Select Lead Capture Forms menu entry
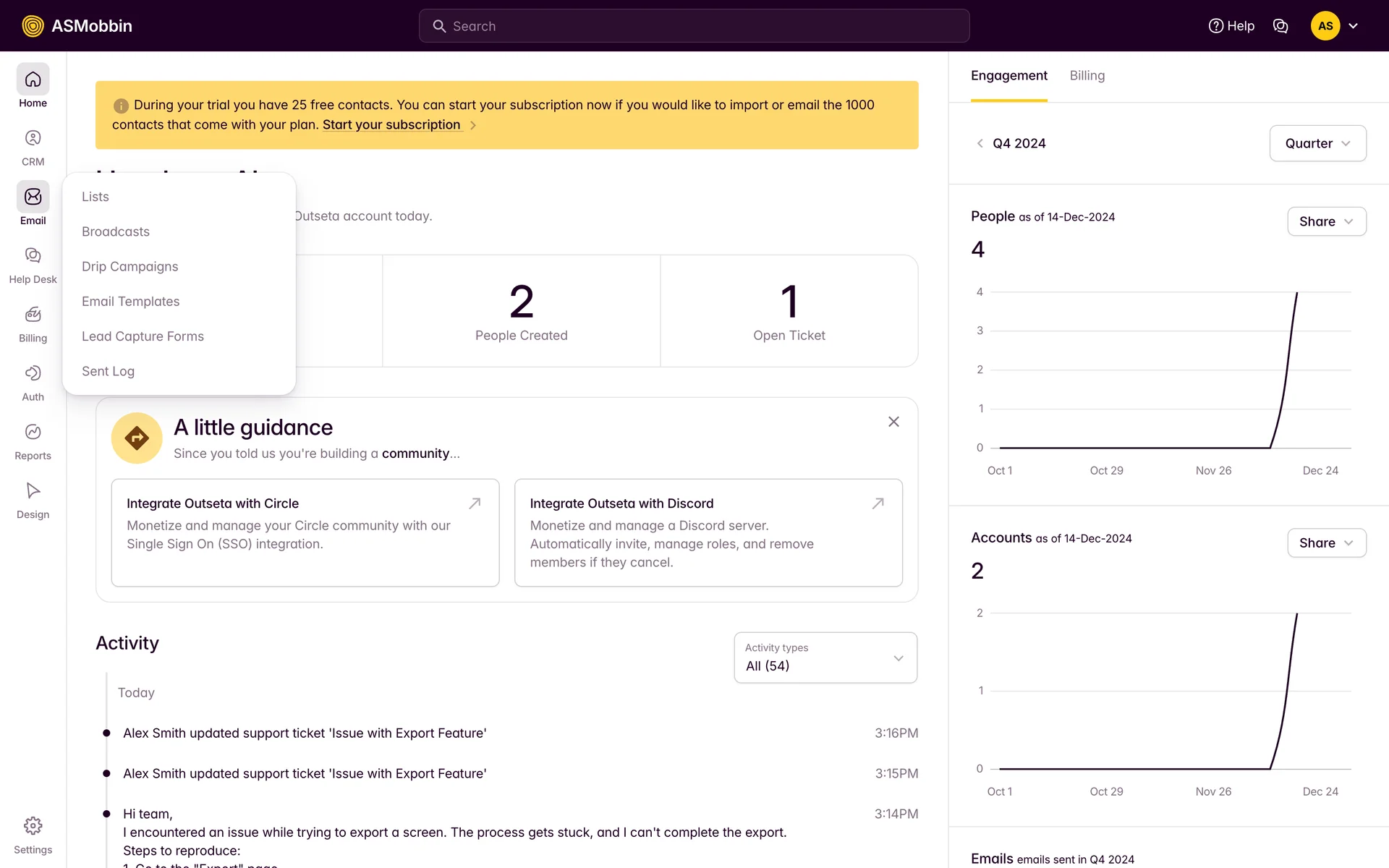Screen dimensions: 1389x868 click(143, 336)
